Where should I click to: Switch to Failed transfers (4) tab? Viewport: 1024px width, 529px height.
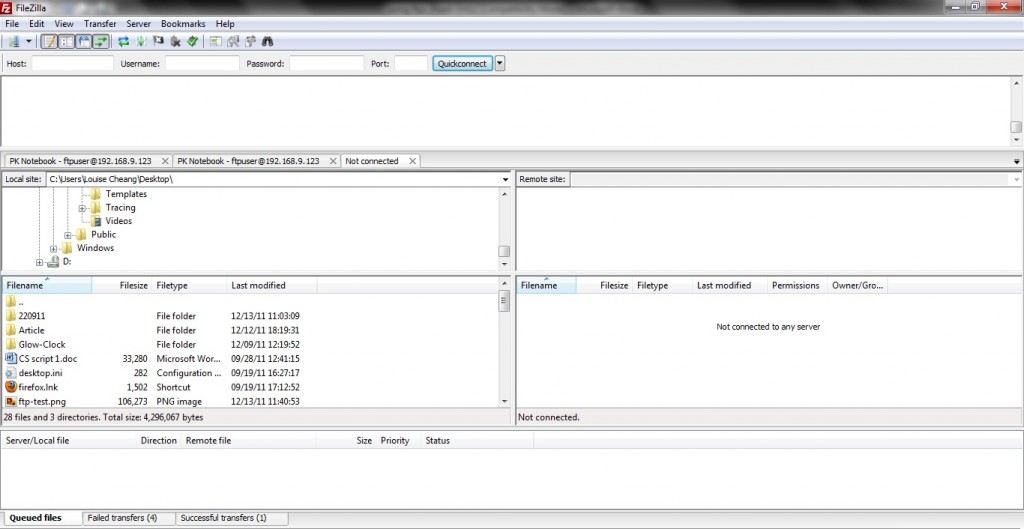click(123, 518)
